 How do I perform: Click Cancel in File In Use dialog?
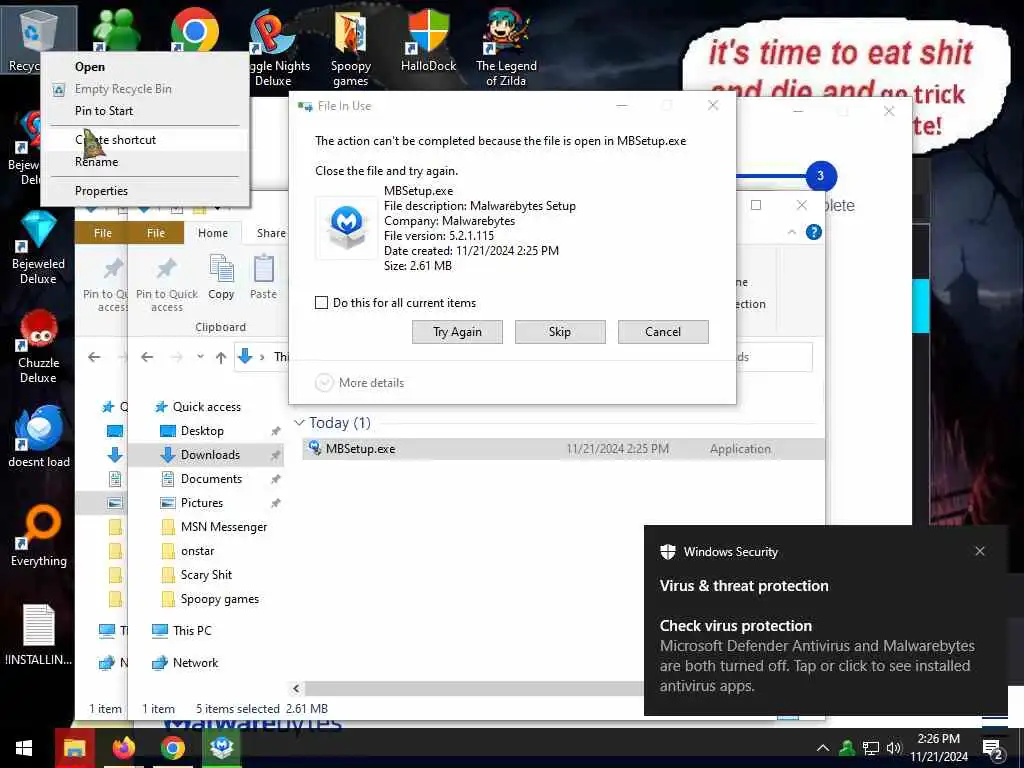(663, 332)
